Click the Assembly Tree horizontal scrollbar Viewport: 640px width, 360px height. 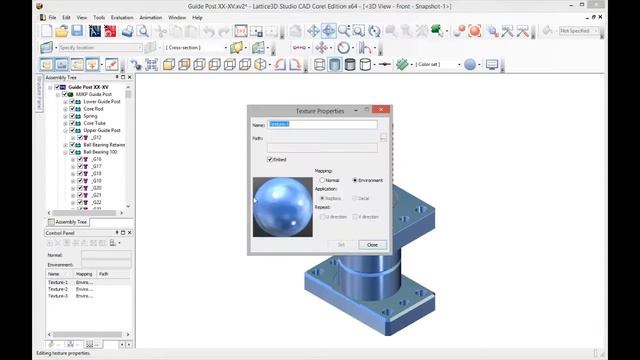click(x=85, y=213)
